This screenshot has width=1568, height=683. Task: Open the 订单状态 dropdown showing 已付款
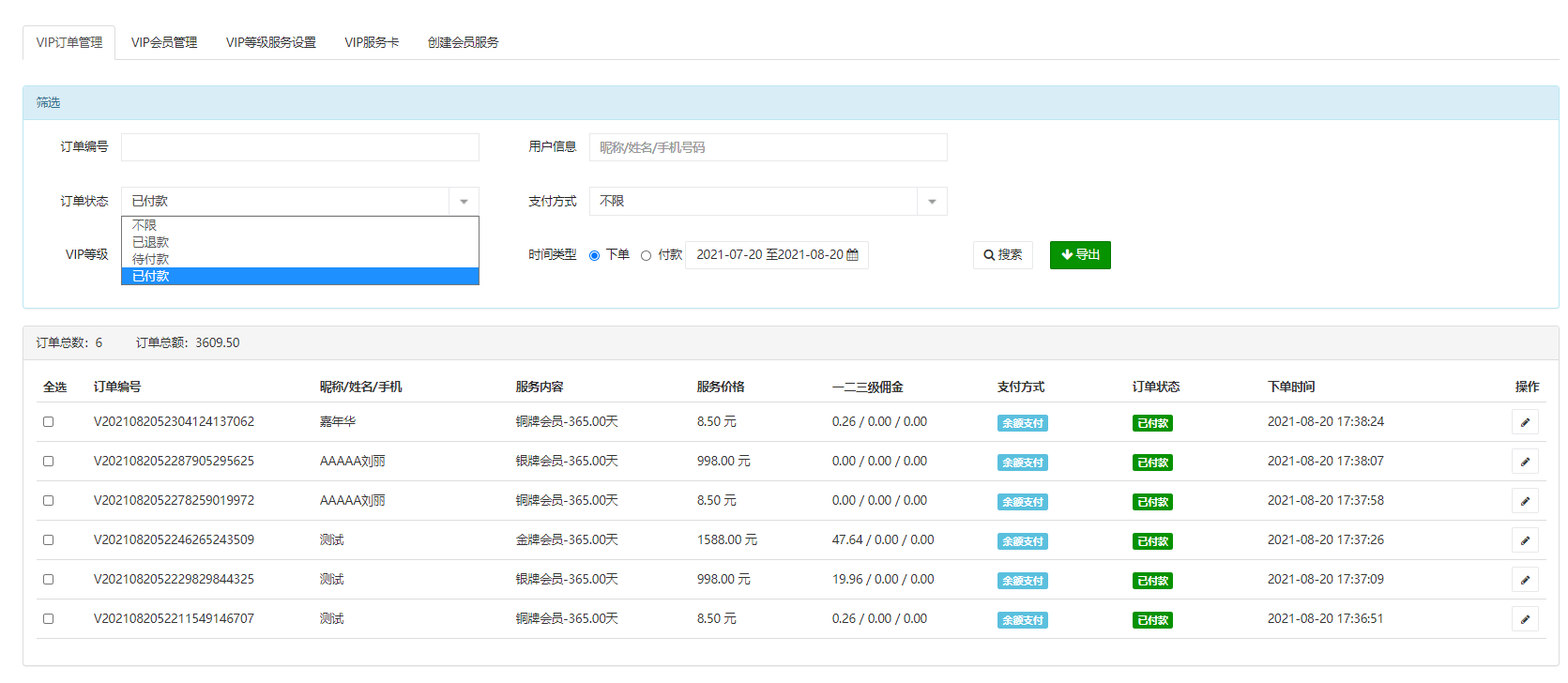pyautogui.click(x=300, y=201)
